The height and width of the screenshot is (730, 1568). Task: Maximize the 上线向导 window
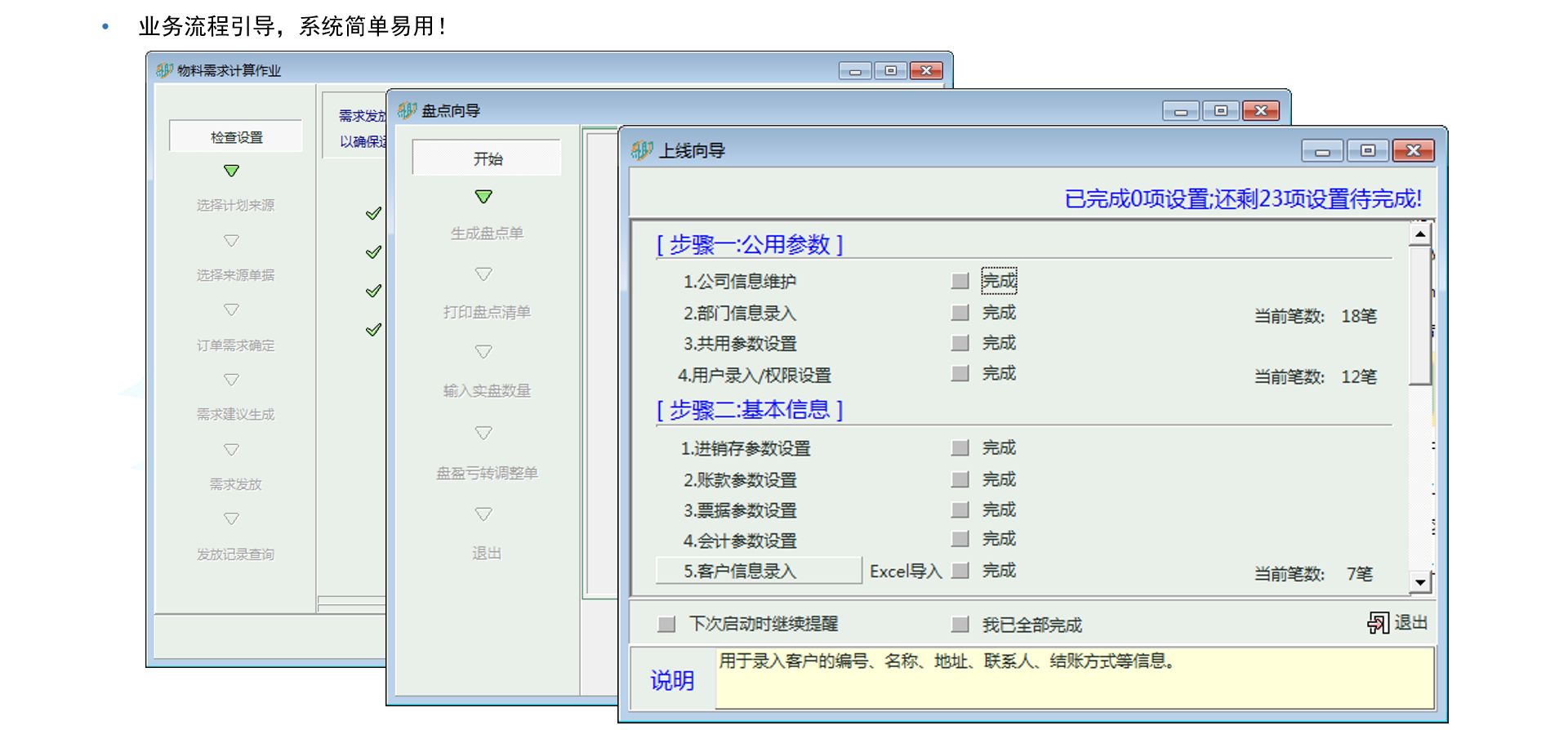point(1368,150)
